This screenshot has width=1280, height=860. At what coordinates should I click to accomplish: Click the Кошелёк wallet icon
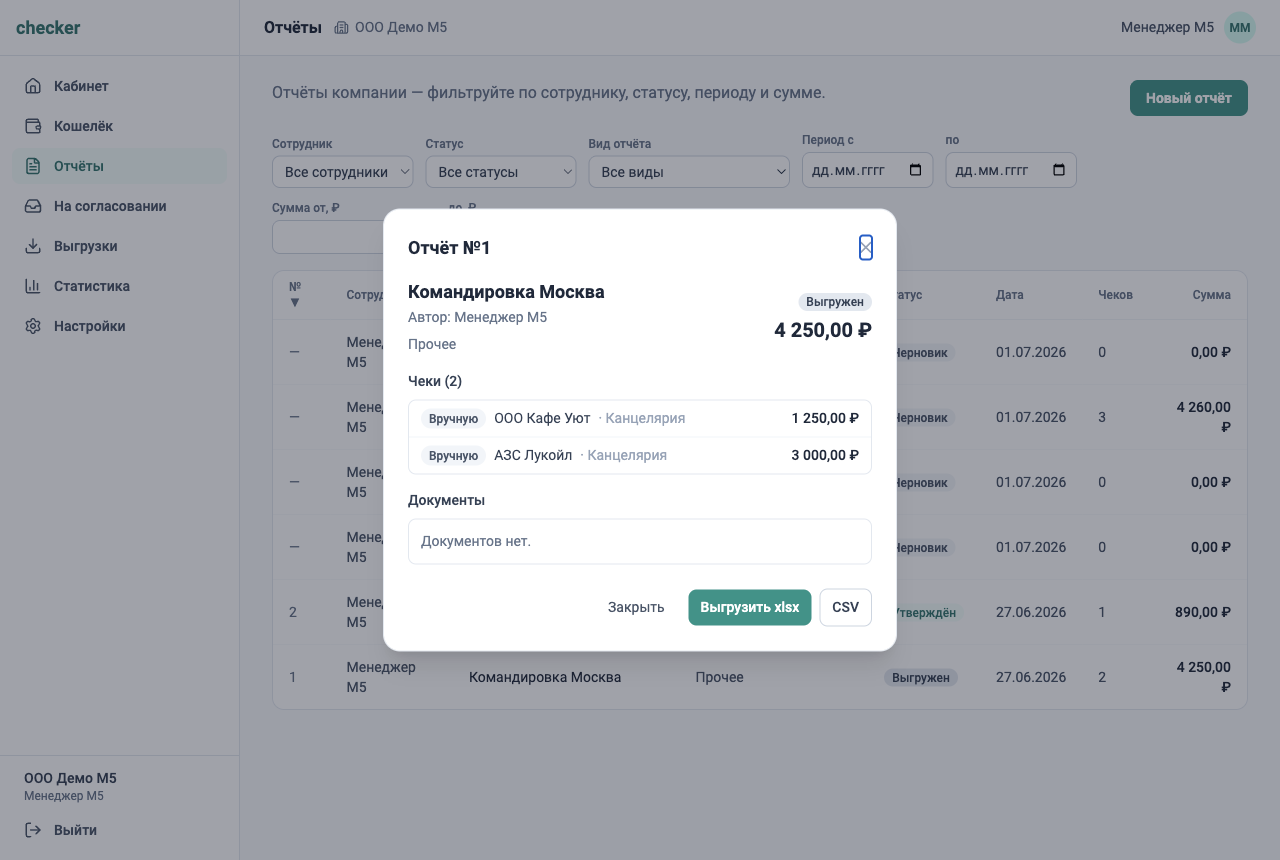[33, 126]
